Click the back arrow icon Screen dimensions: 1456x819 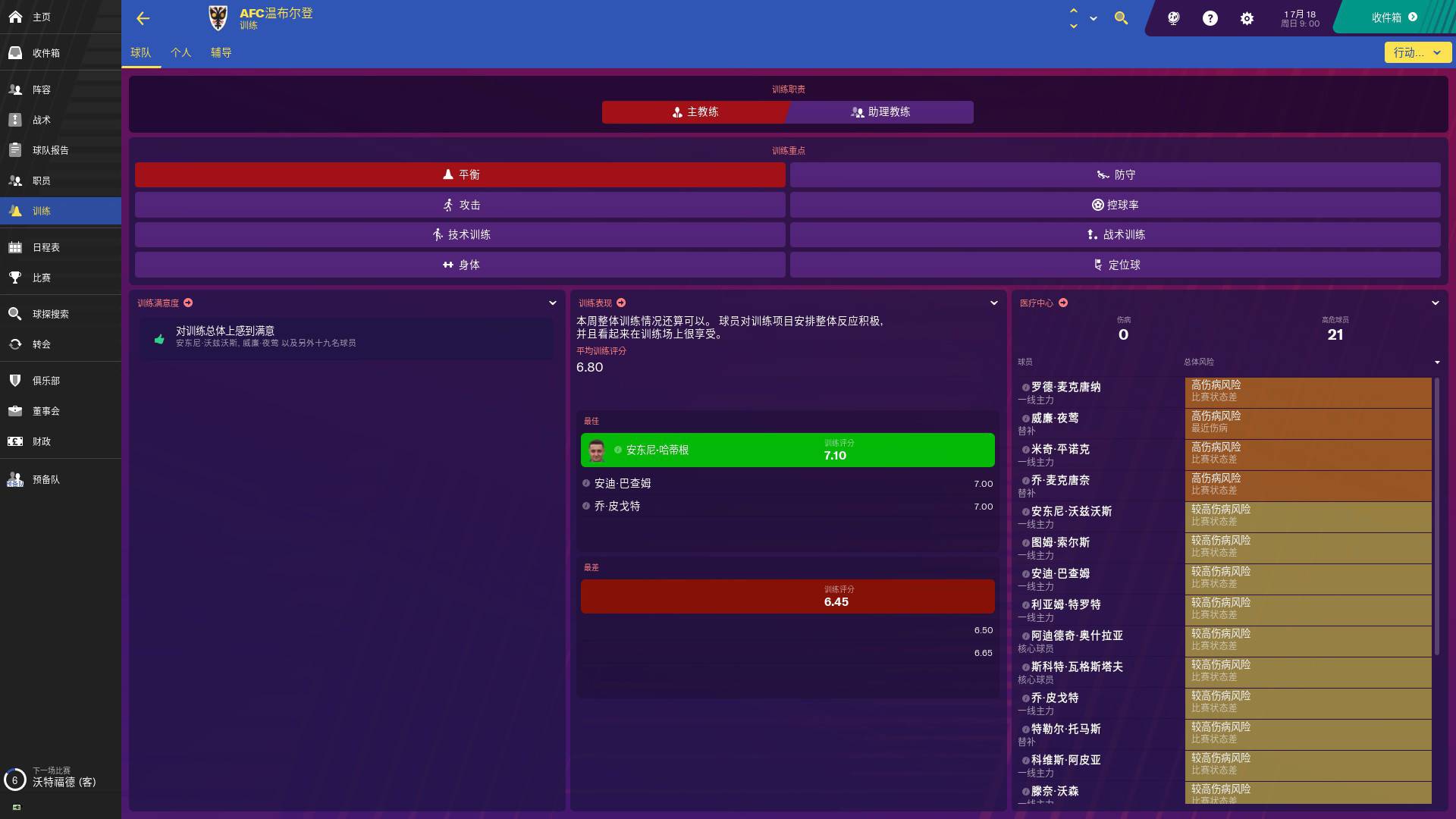(143, 18)
